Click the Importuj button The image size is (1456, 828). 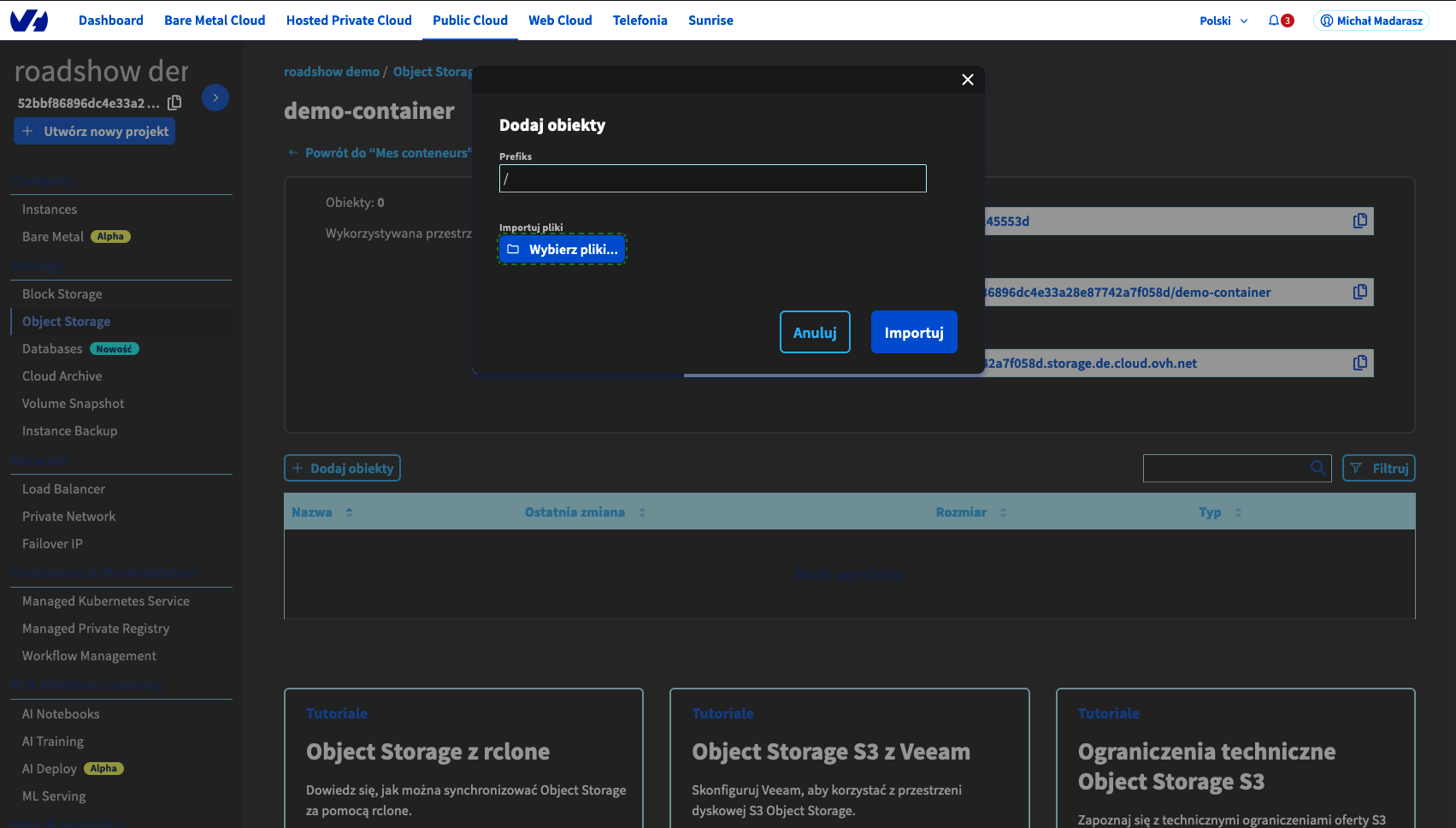pyautogui.click(x=914, y=332)
